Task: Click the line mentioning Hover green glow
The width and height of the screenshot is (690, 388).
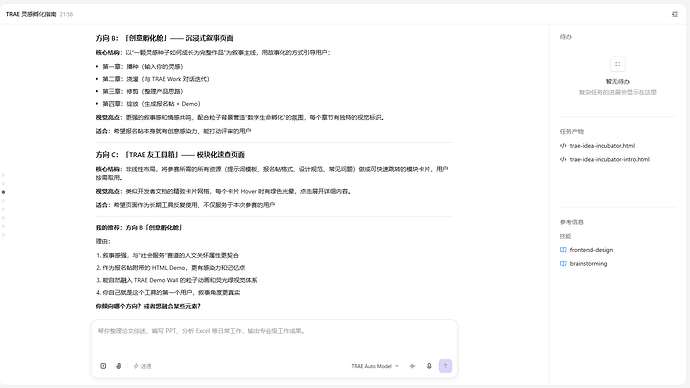Action: pos(224,191)
